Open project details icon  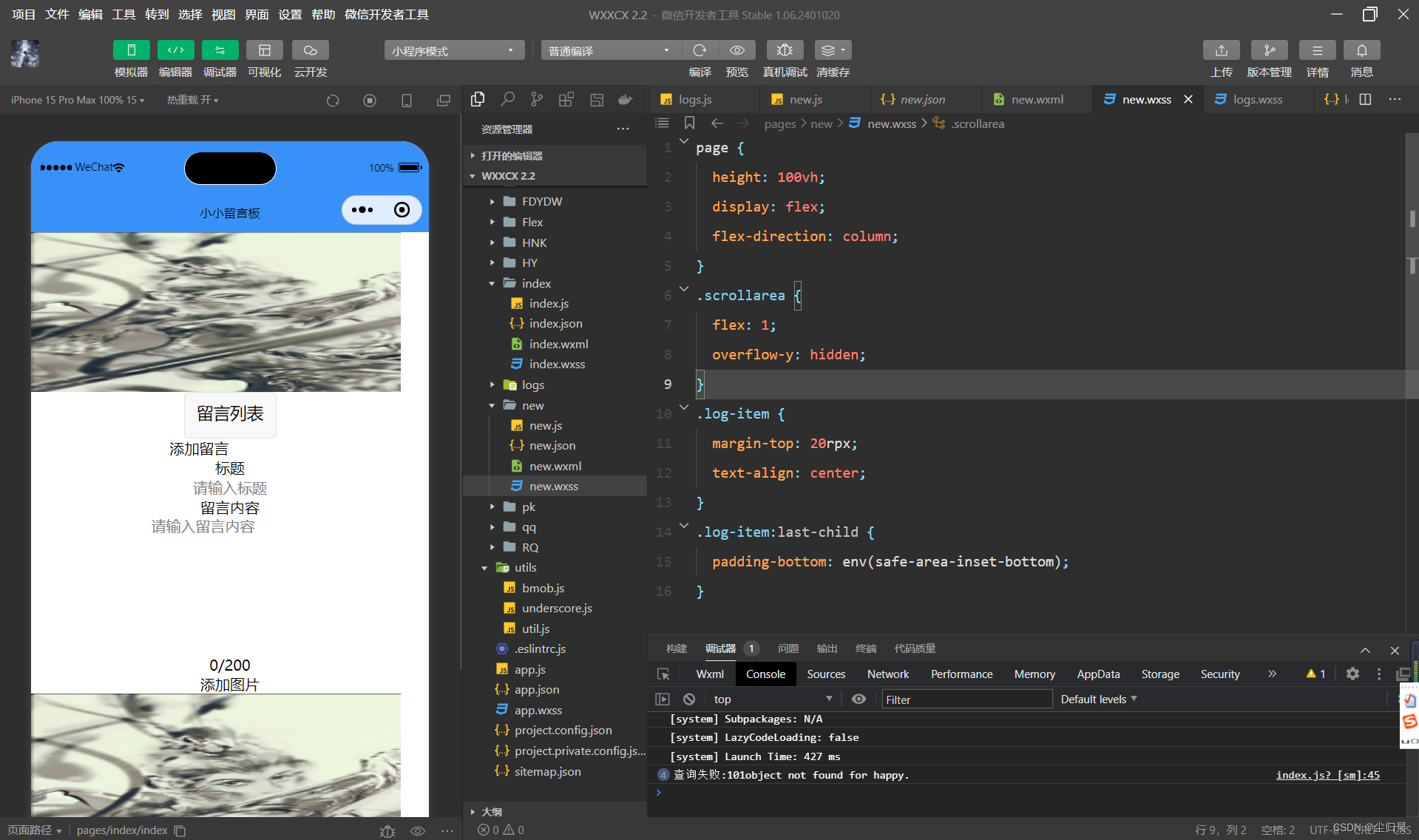[1317, 50]
